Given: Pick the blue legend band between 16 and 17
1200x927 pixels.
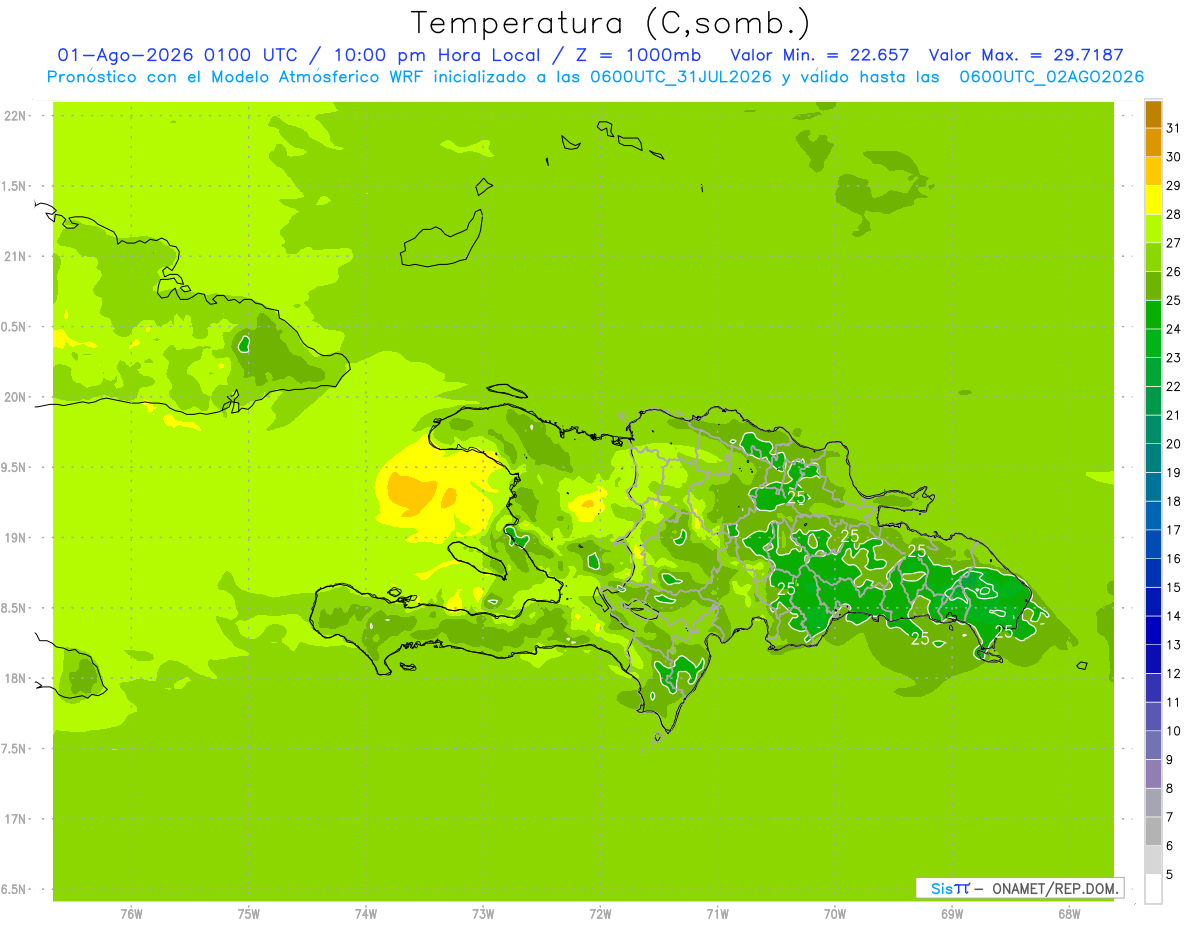Looking at the screenshot, I should coord(1153,544).
